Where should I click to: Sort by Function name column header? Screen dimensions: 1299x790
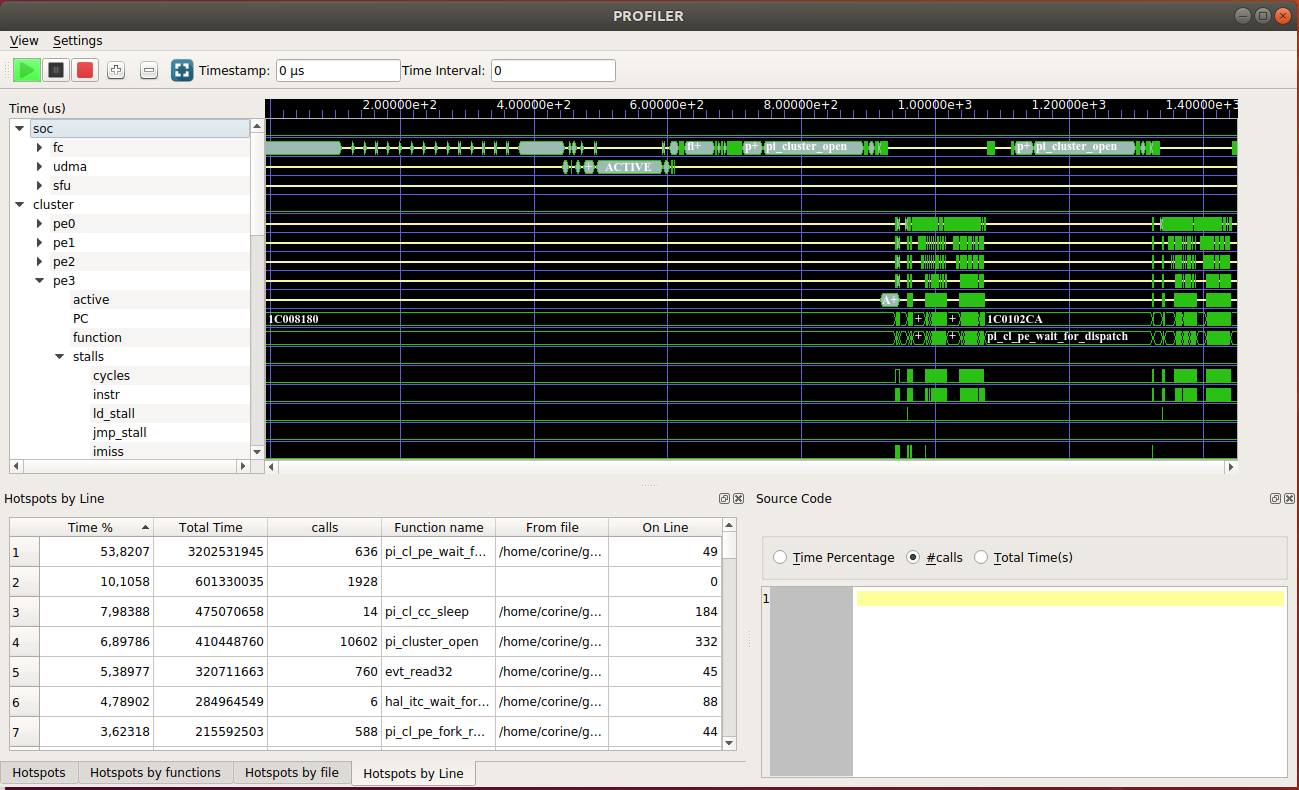(x=439, y=527)
